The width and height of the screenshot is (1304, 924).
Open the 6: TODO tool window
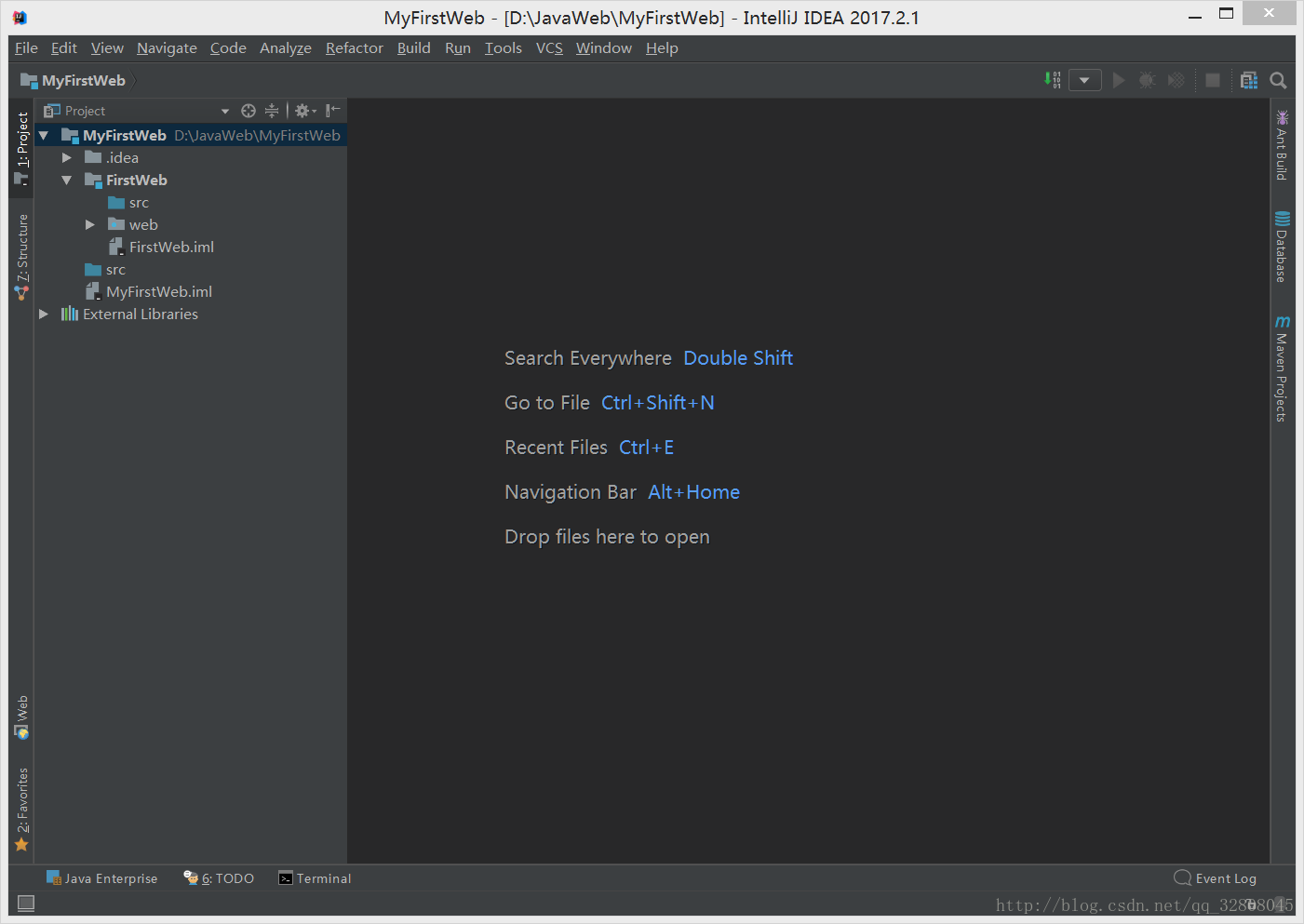pos(219,878)
